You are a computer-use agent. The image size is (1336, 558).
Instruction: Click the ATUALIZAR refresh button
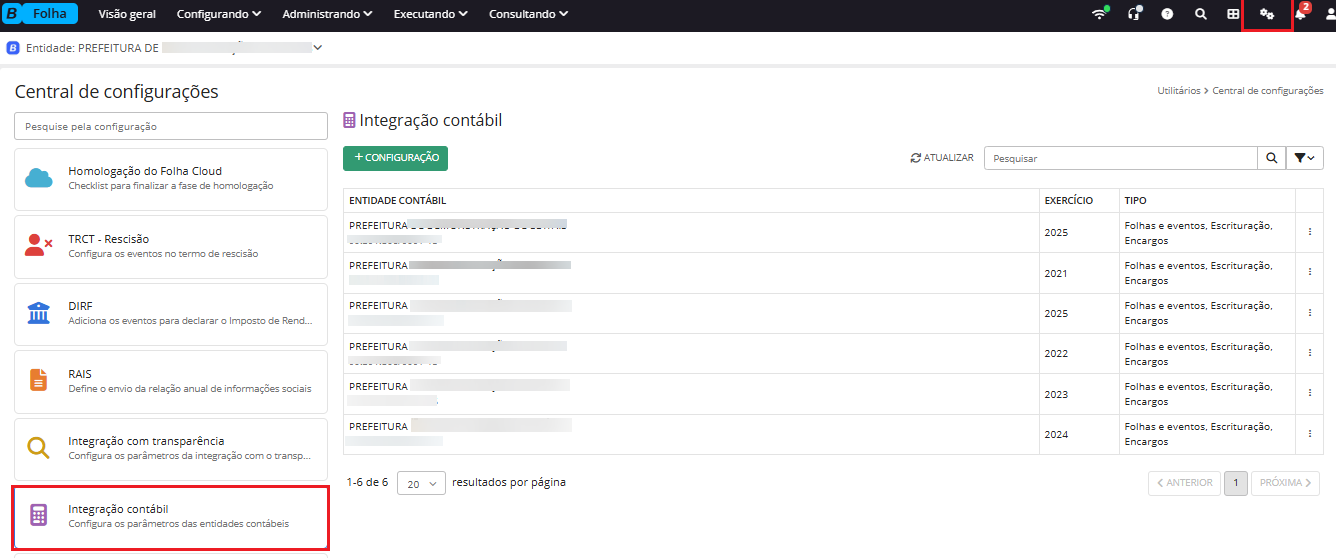click(942, 158)
